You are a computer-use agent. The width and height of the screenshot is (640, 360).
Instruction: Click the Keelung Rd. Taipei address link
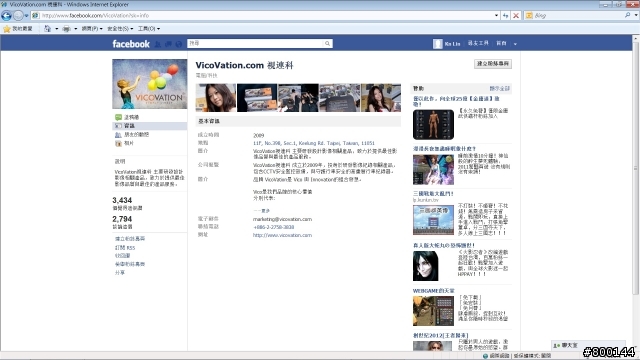(x=313, y=143)
